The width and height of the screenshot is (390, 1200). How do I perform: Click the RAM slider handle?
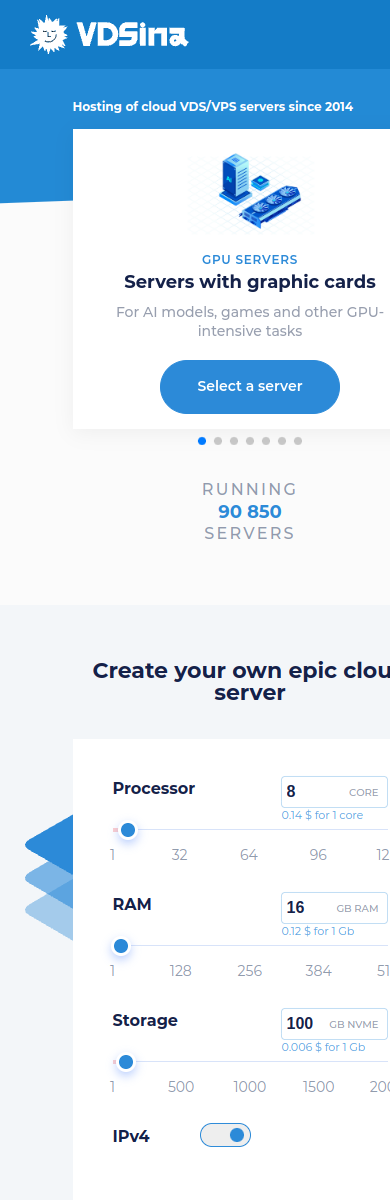tap(121, 945)
